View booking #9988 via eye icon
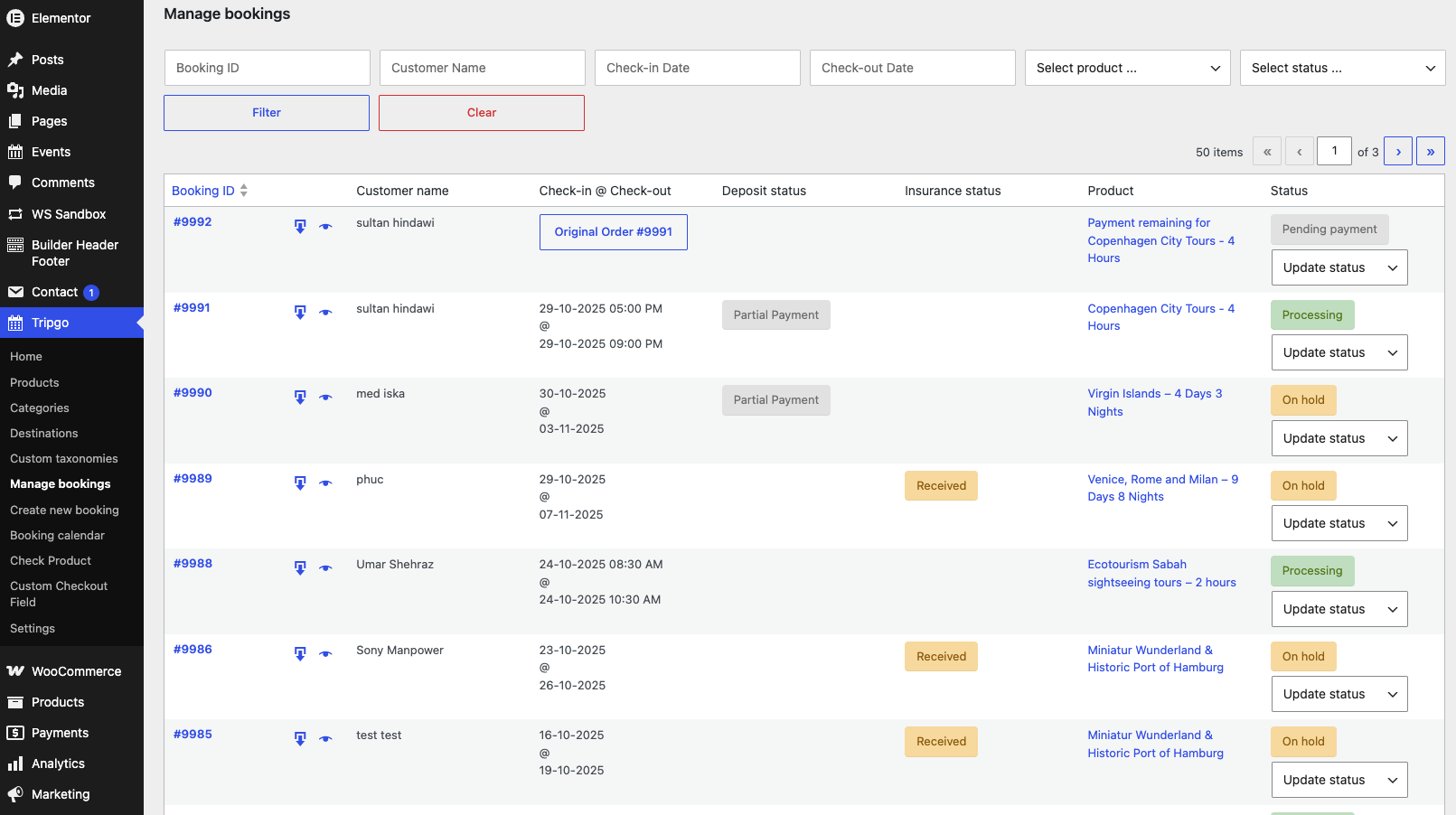The height and width of the screenshot is (815, 1456). coord(325,568)
